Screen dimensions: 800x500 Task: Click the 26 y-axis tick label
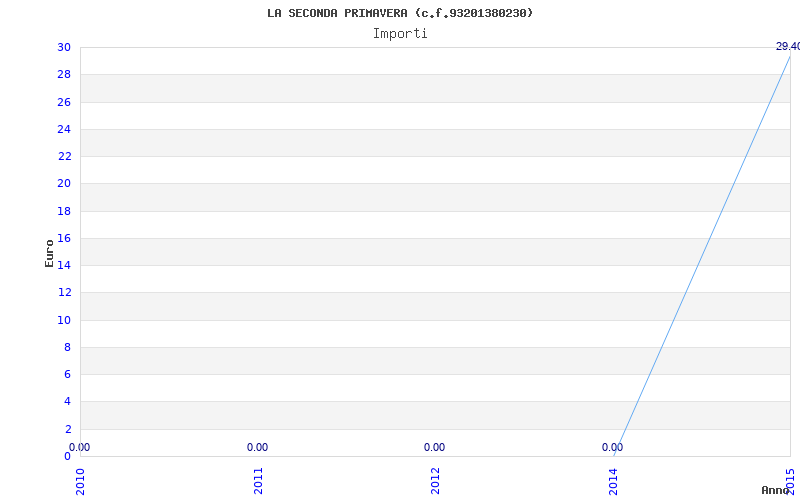[x=64, y=102]
